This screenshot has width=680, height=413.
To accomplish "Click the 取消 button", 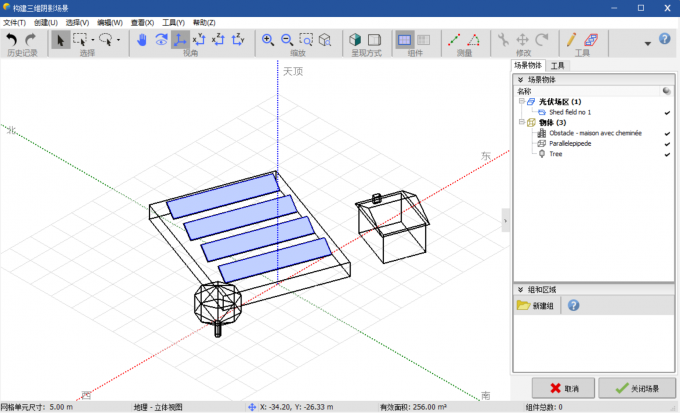I will tap(563, 388).
